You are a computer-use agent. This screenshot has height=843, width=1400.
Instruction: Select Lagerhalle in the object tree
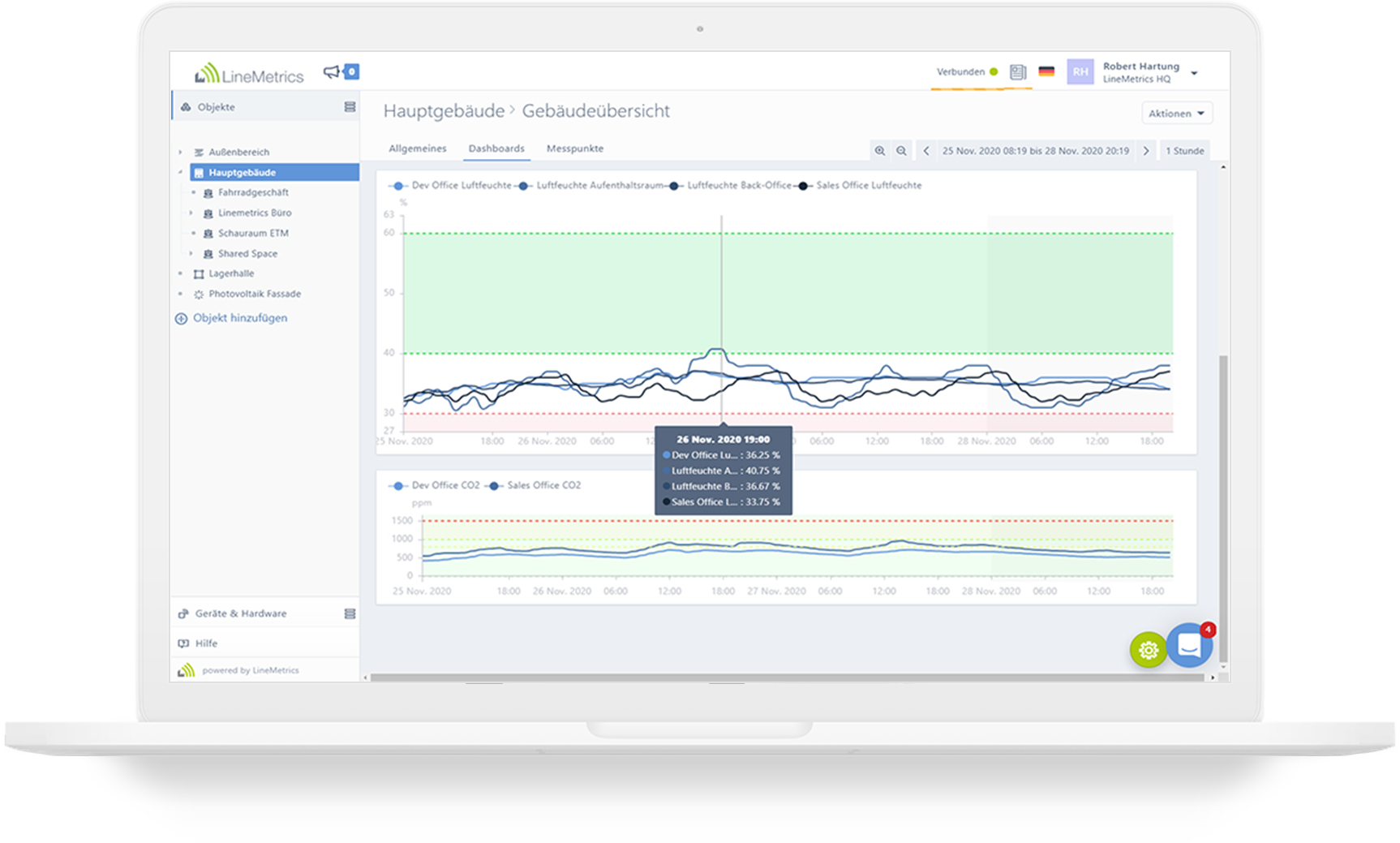click(231, 273)
